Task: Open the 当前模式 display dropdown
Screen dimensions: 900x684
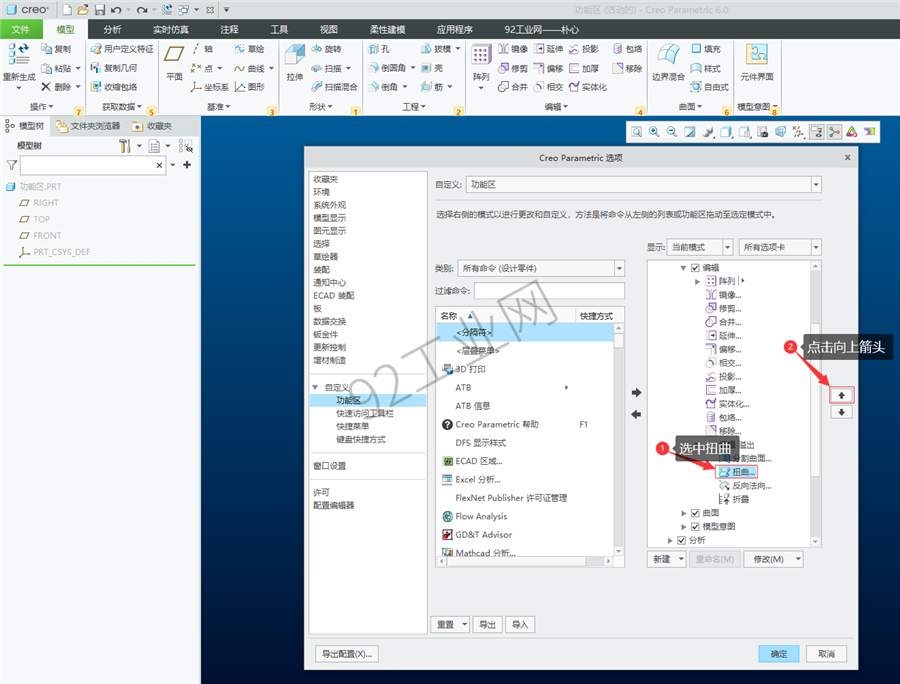Action: tap(700, 247)
